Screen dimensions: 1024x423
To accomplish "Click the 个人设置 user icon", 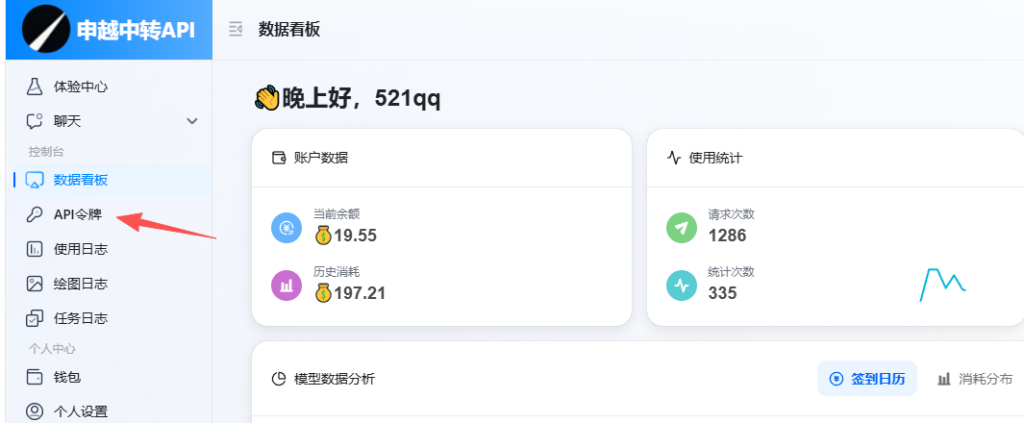I will pyautogui.click(x=35, y=411).
